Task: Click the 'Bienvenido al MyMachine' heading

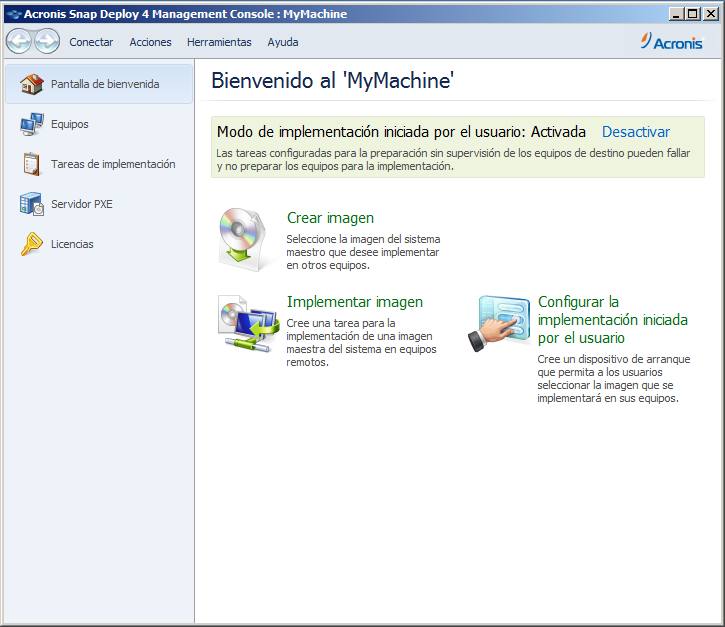Action: pyautogui.click(x=332, y=80)
